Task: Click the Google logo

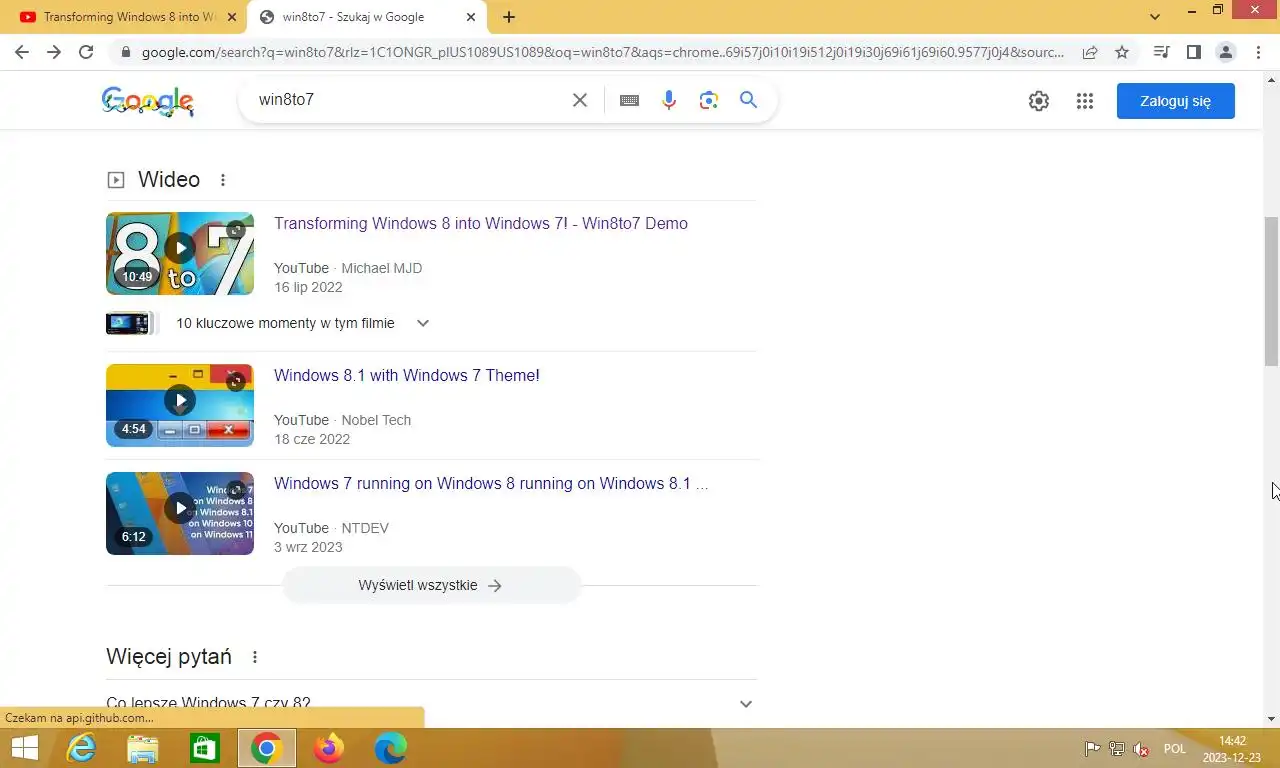Action: click(148, 101)
